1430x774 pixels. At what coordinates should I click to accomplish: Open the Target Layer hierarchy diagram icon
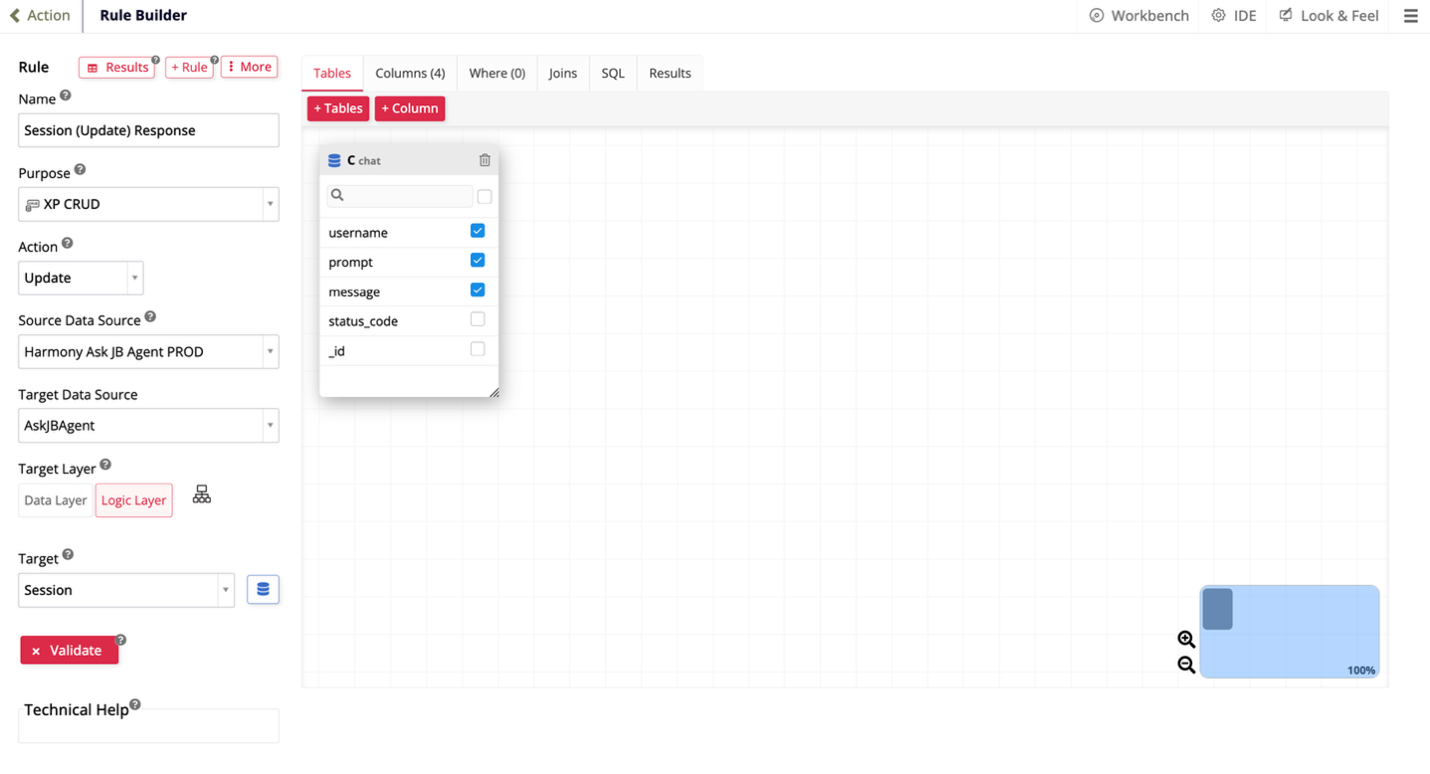point(202,495)
